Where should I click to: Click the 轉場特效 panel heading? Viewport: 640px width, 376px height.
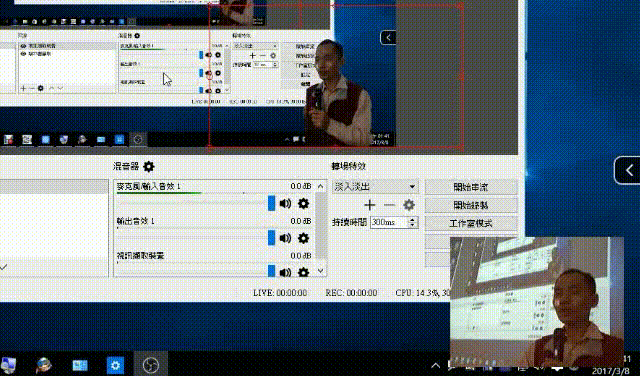[x=348, y=166]
